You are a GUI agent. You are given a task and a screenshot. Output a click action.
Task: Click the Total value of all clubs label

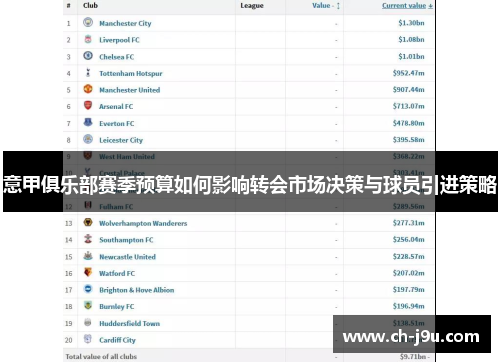[x=101, y=357]
